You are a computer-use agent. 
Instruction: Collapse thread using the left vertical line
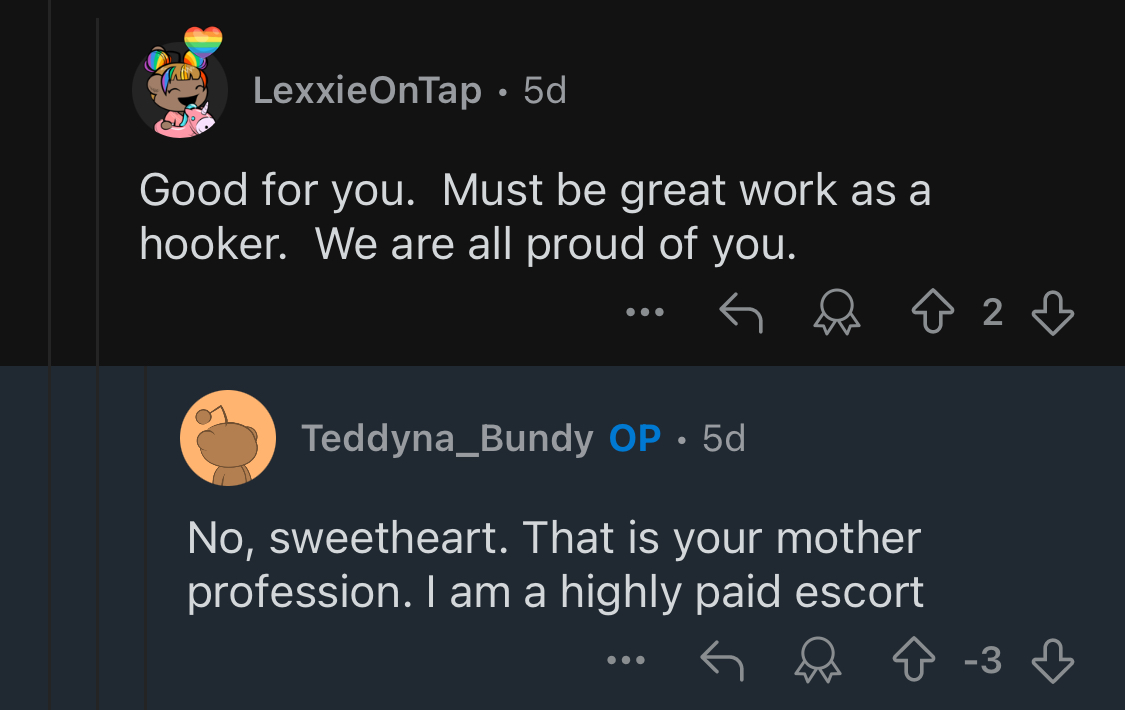click(49, 355)
